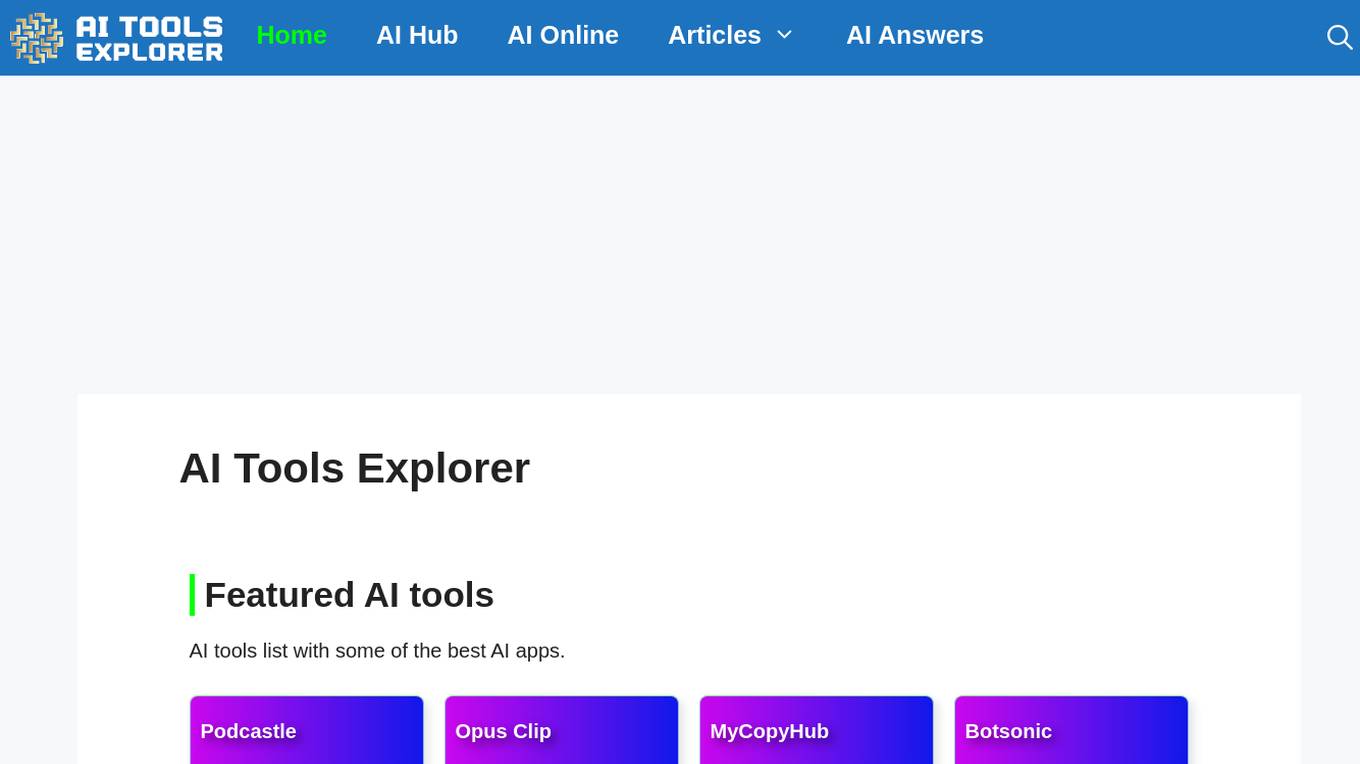Open the Podcastle tool card
Screen dimensions: 1360x764
[x=307, y=730]
